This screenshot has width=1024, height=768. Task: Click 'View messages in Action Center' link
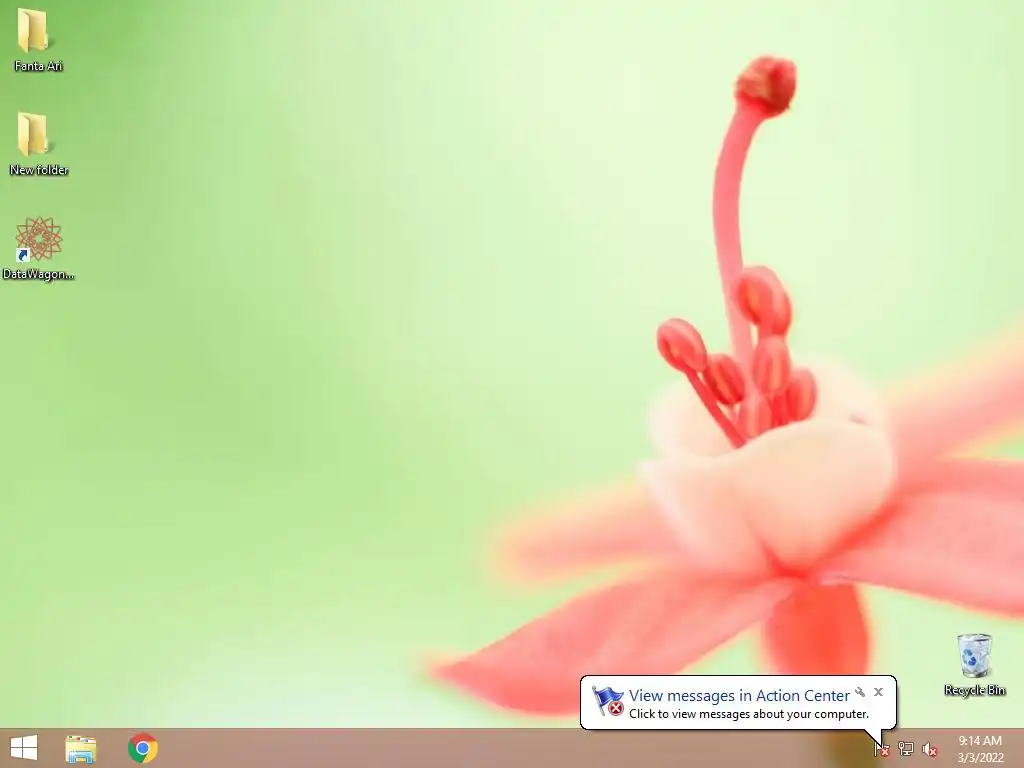coord(739,696)
